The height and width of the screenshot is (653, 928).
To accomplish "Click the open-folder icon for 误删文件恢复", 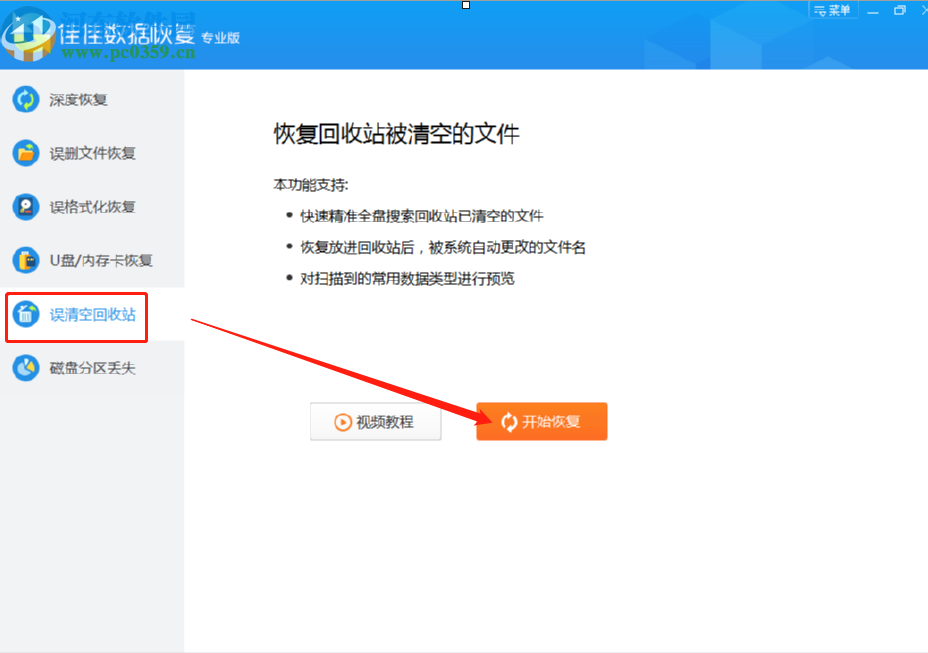I will pos(23,152).
